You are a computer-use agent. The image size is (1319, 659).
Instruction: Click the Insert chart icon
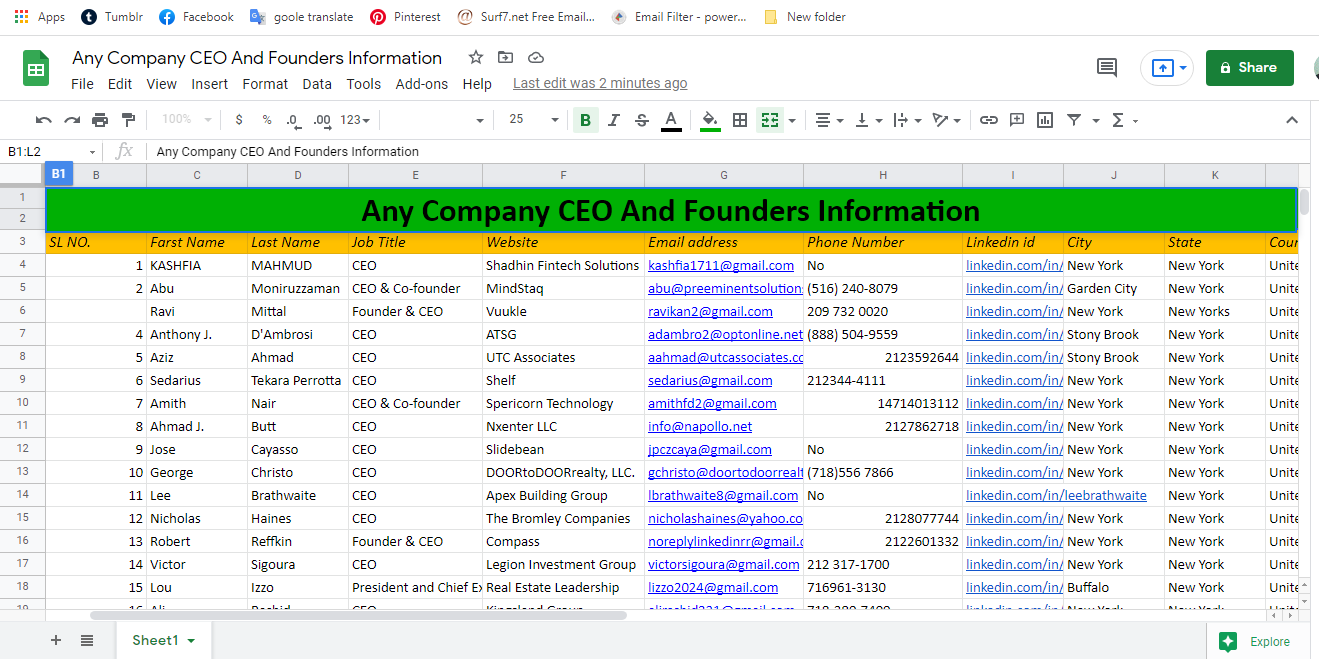[x=1045, y=120]
